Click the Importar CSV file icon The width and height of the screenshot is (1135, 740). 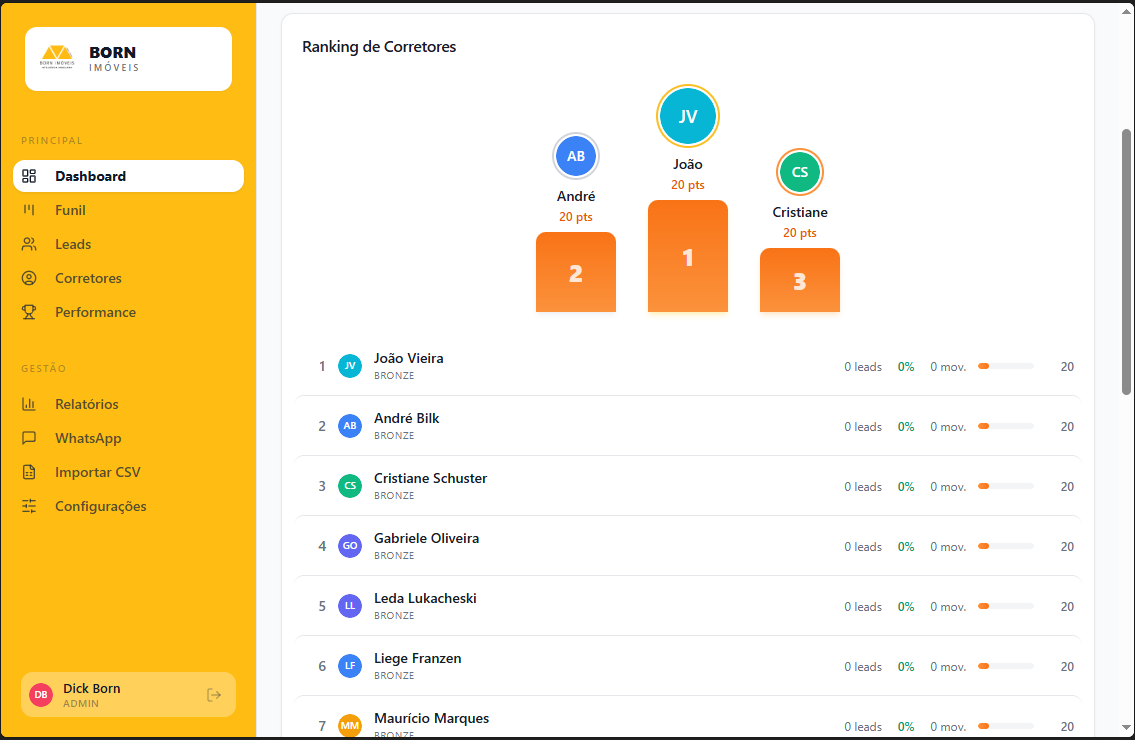point(27,472)
